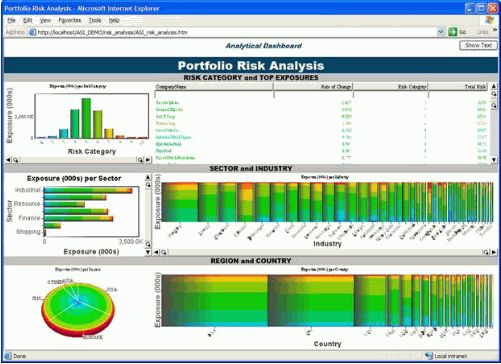This screenshot has width=501, height=364.
Task: Open the Favorites menu
Action: point(70,20)
